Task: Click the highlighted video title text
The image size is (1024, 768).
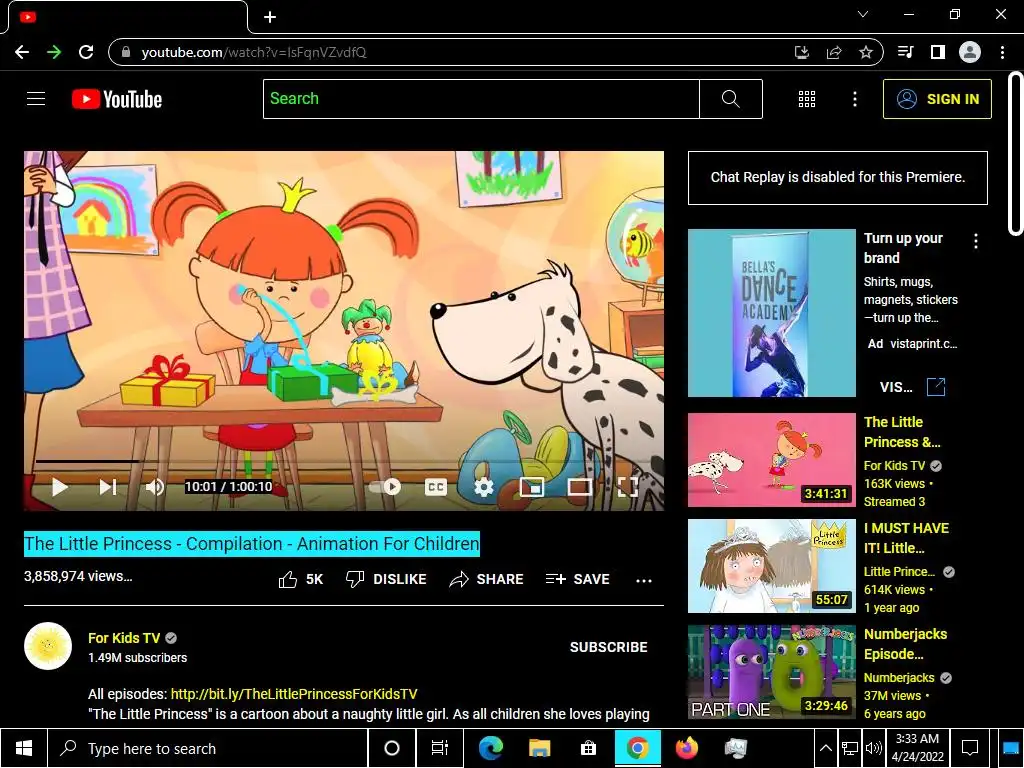Action: coord(252,544)
